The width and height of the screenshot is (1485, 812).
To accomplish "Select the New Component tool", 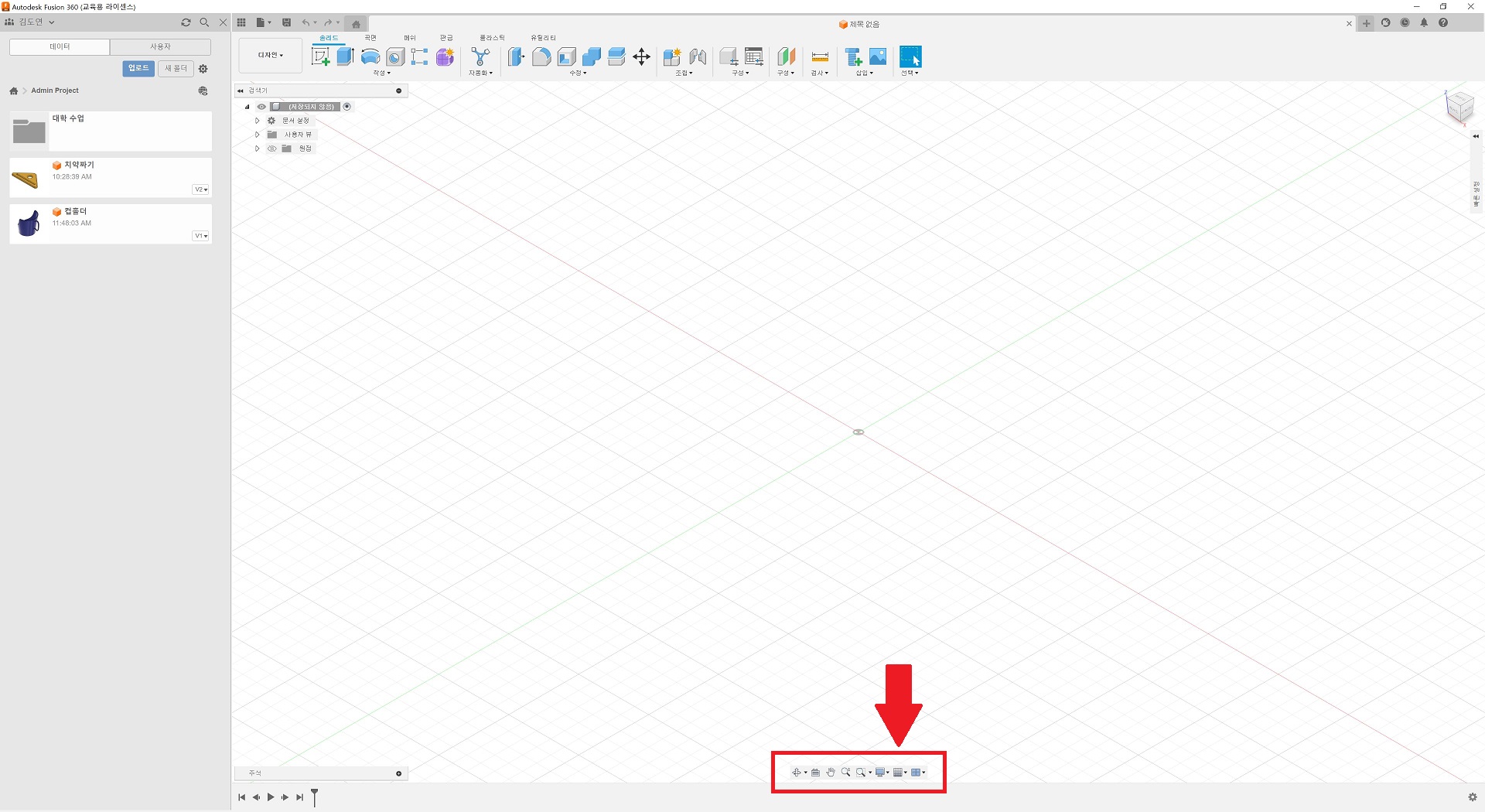I will click(672, 56).
